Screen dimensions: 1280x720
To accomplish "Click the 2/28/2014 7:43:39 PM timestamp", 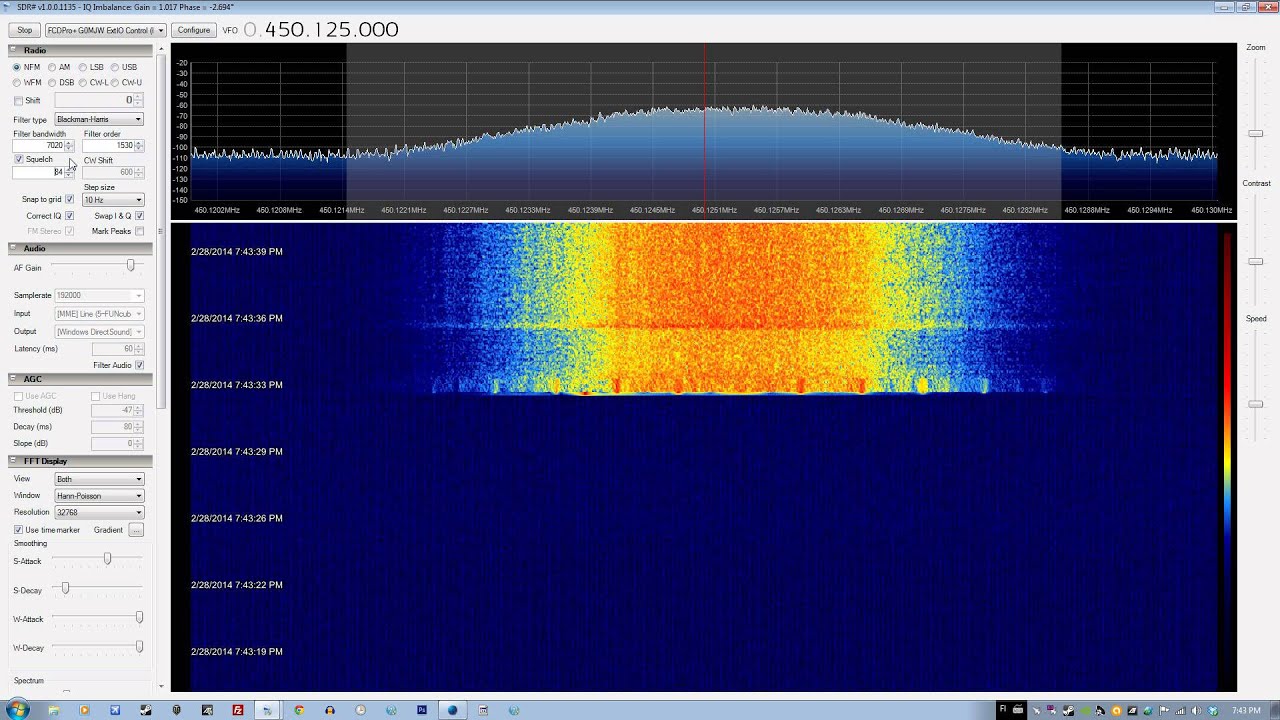I will 237,251.
